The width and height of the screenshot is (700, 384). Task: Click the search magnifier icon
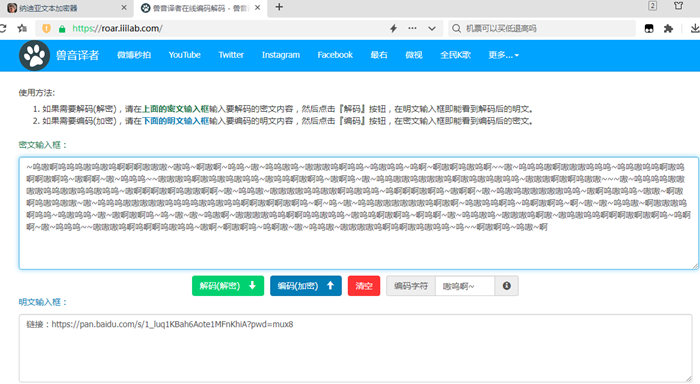[x=456, y=29]
